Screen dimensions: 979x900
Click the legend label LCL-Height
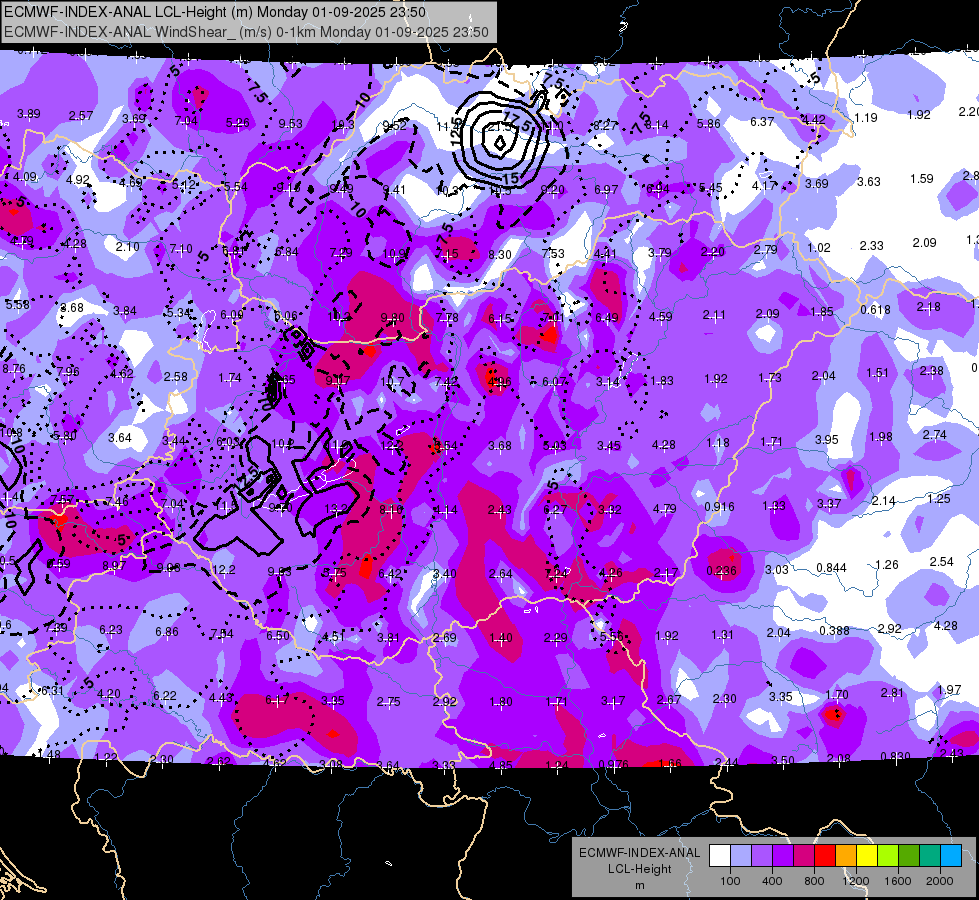point(639,869)
